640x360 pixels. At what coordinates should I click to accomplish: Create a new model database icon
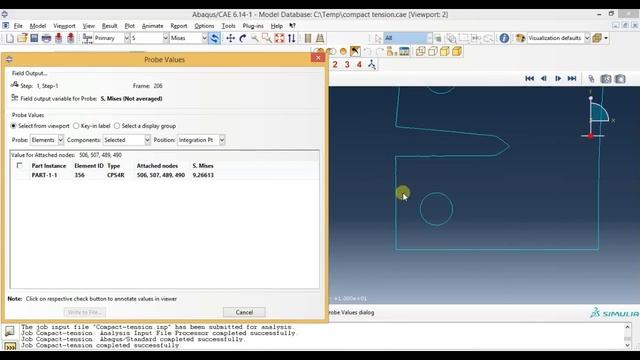[10, 38]
